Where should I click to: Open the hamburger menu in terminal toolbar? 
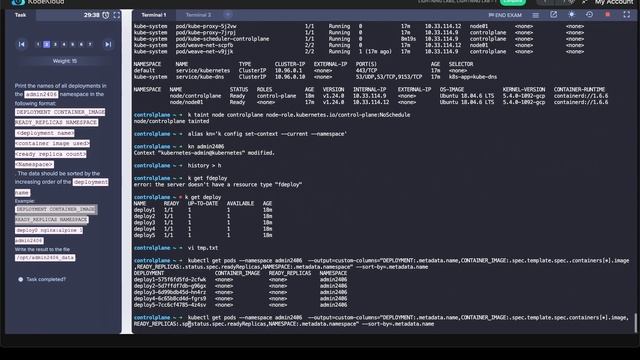[x=536, y=15]
